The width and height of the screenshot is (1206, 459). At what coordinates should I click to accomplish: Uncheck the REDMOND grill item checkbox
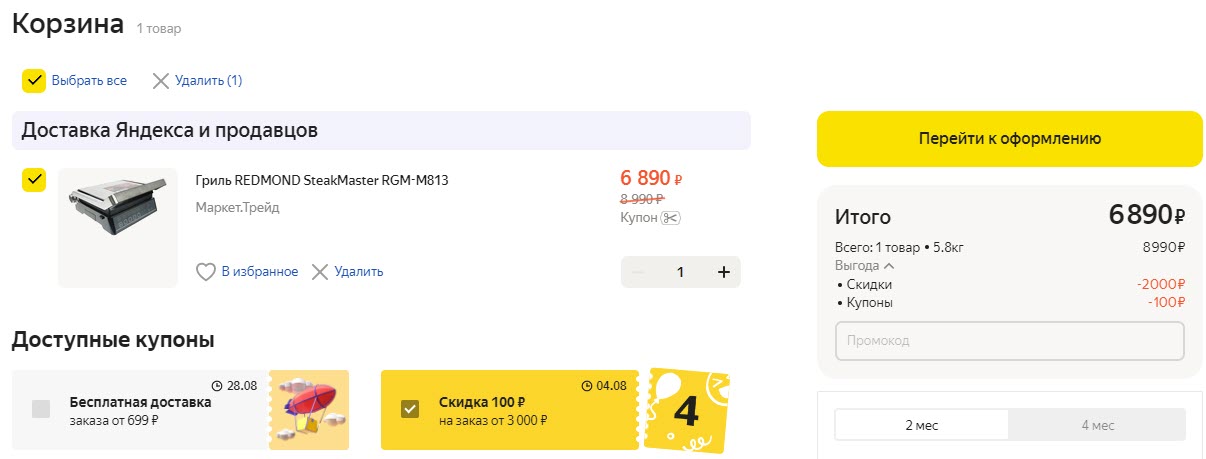(x=34, y=180)
